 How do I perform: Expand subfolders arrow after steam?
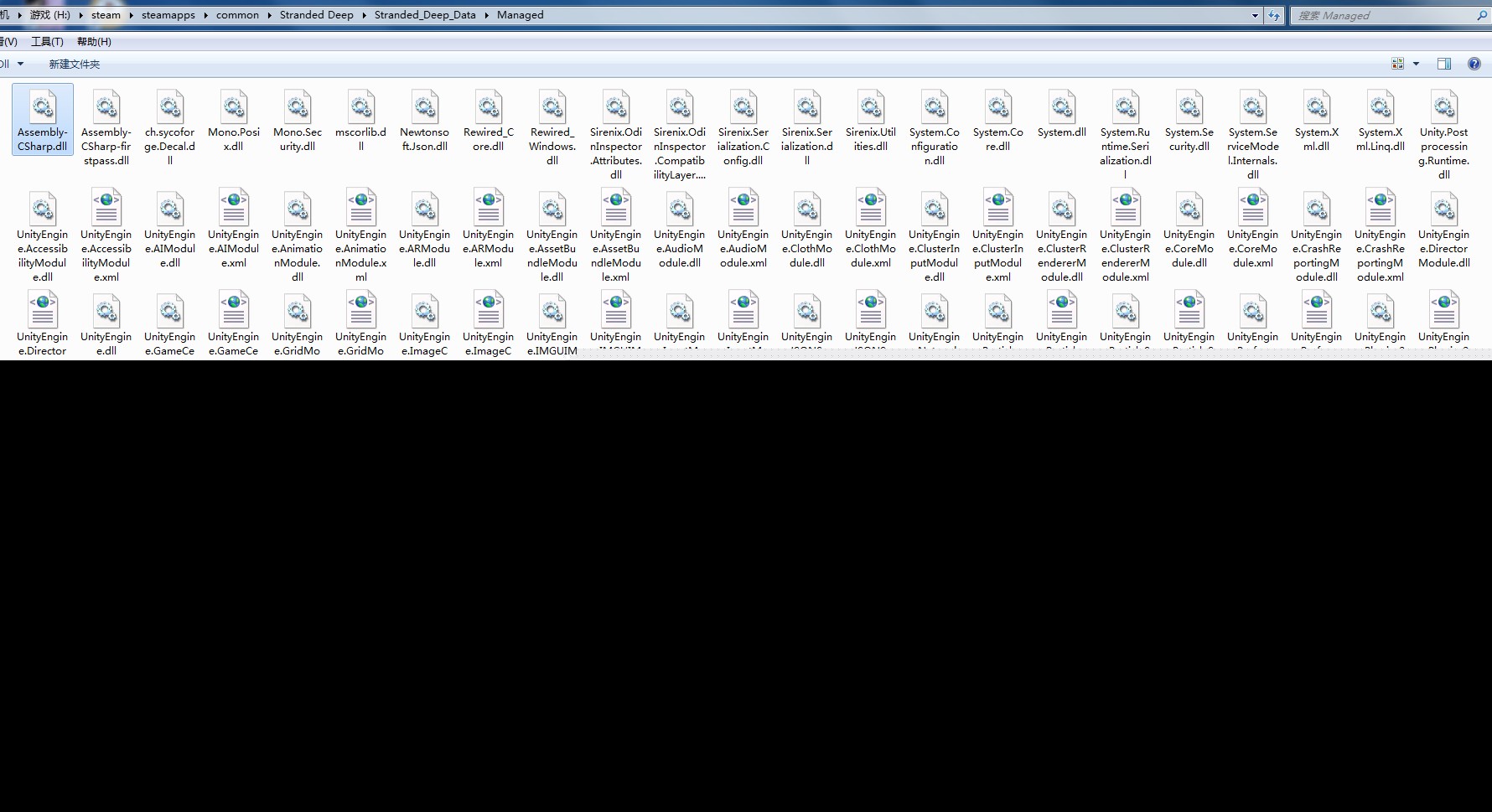[x=132, y=15]
